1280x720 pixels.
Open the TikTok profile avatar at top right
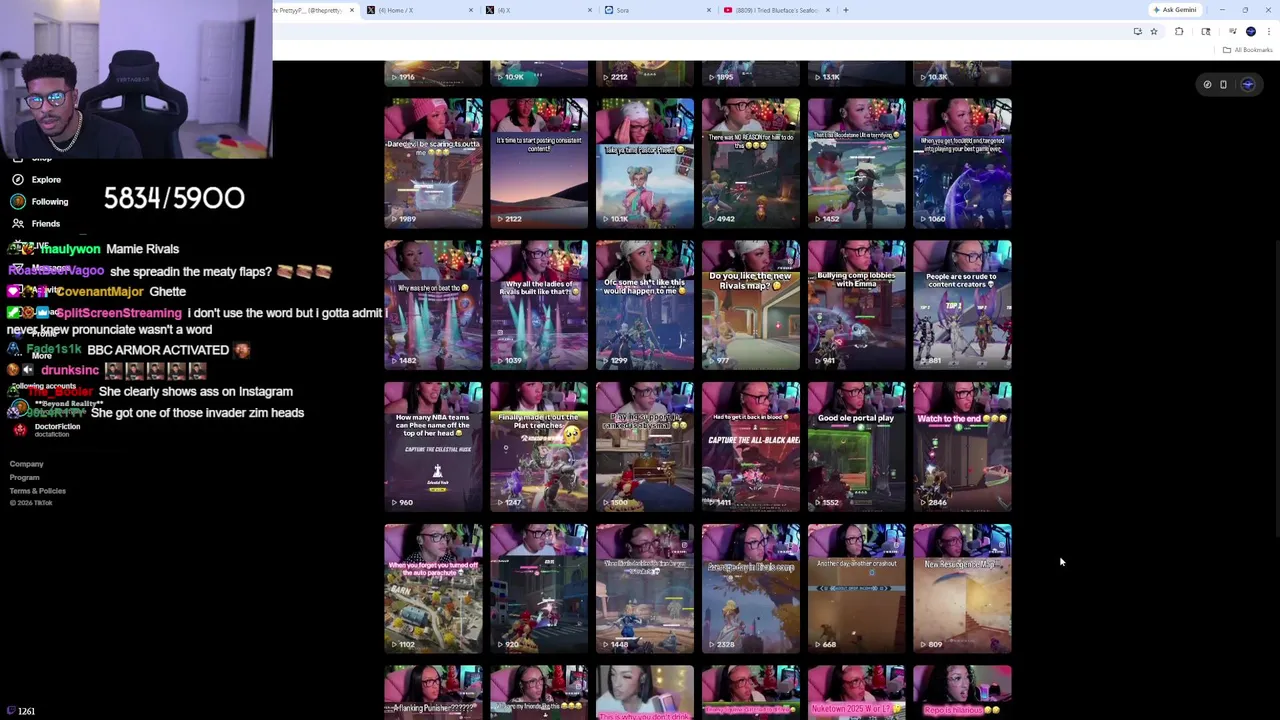pyautogui.click(x=1247, y=85)
